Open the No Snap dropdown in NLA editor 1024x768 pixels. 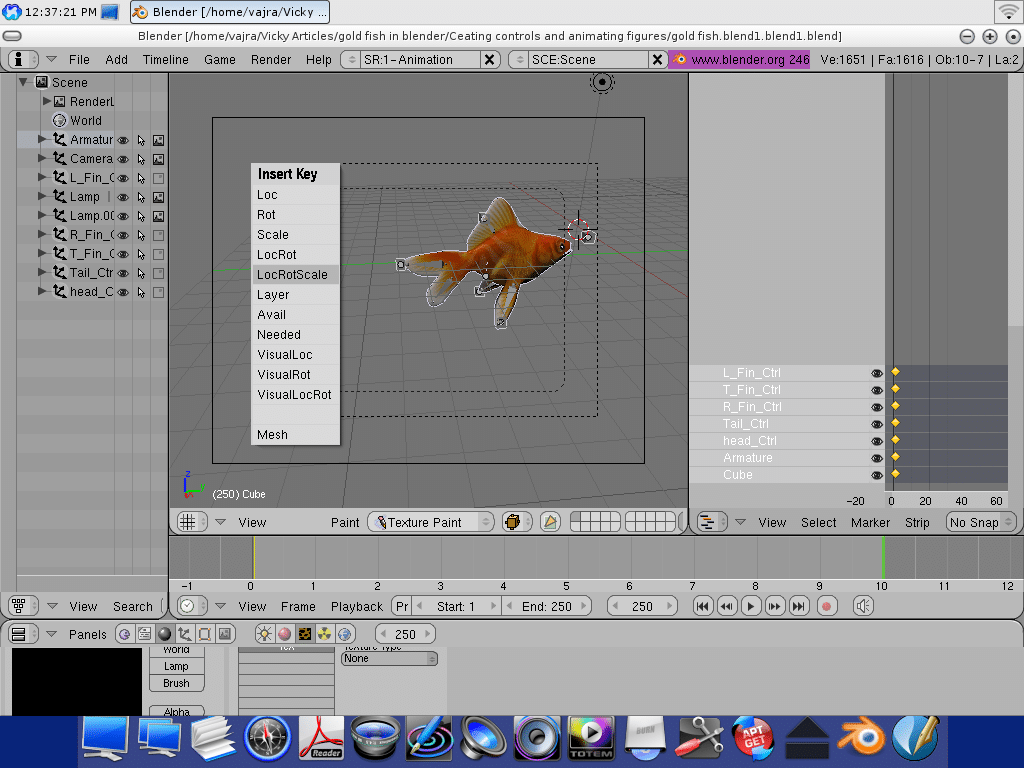coord(980,522)
